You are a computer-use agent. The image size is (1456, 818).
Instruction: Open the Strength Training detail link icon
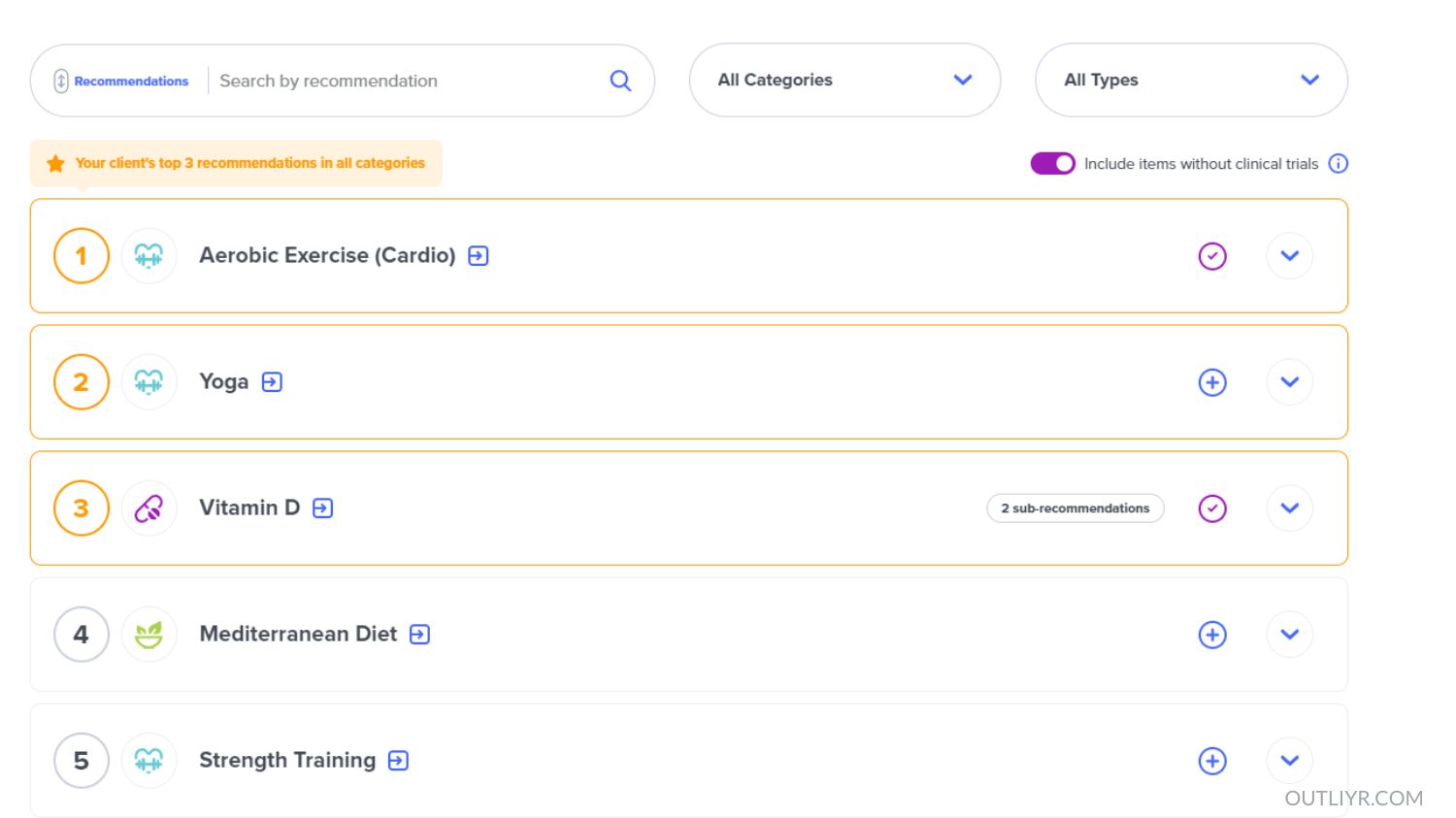point(397,760)
